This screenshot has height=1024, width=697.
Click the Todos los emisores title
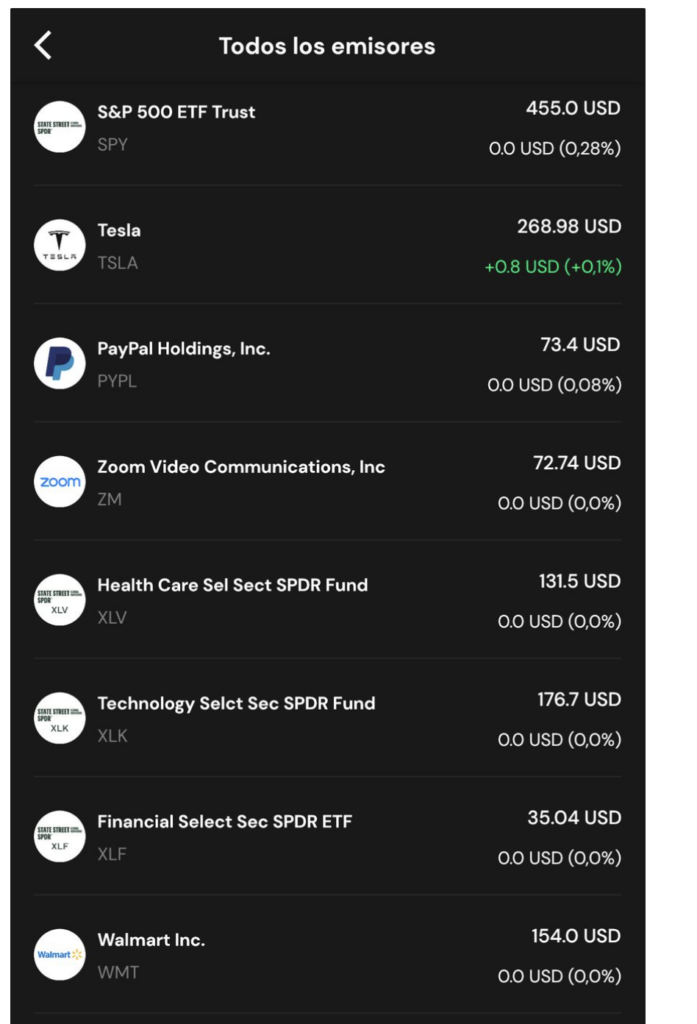pyautogui.click(x=327, y=46)
